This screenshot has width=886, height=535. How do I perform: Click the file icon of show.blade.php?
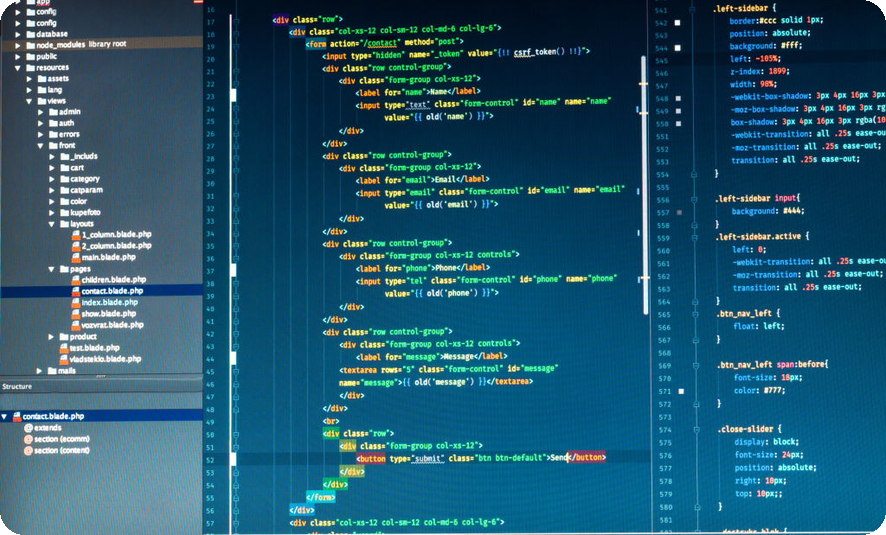(76, 314)
